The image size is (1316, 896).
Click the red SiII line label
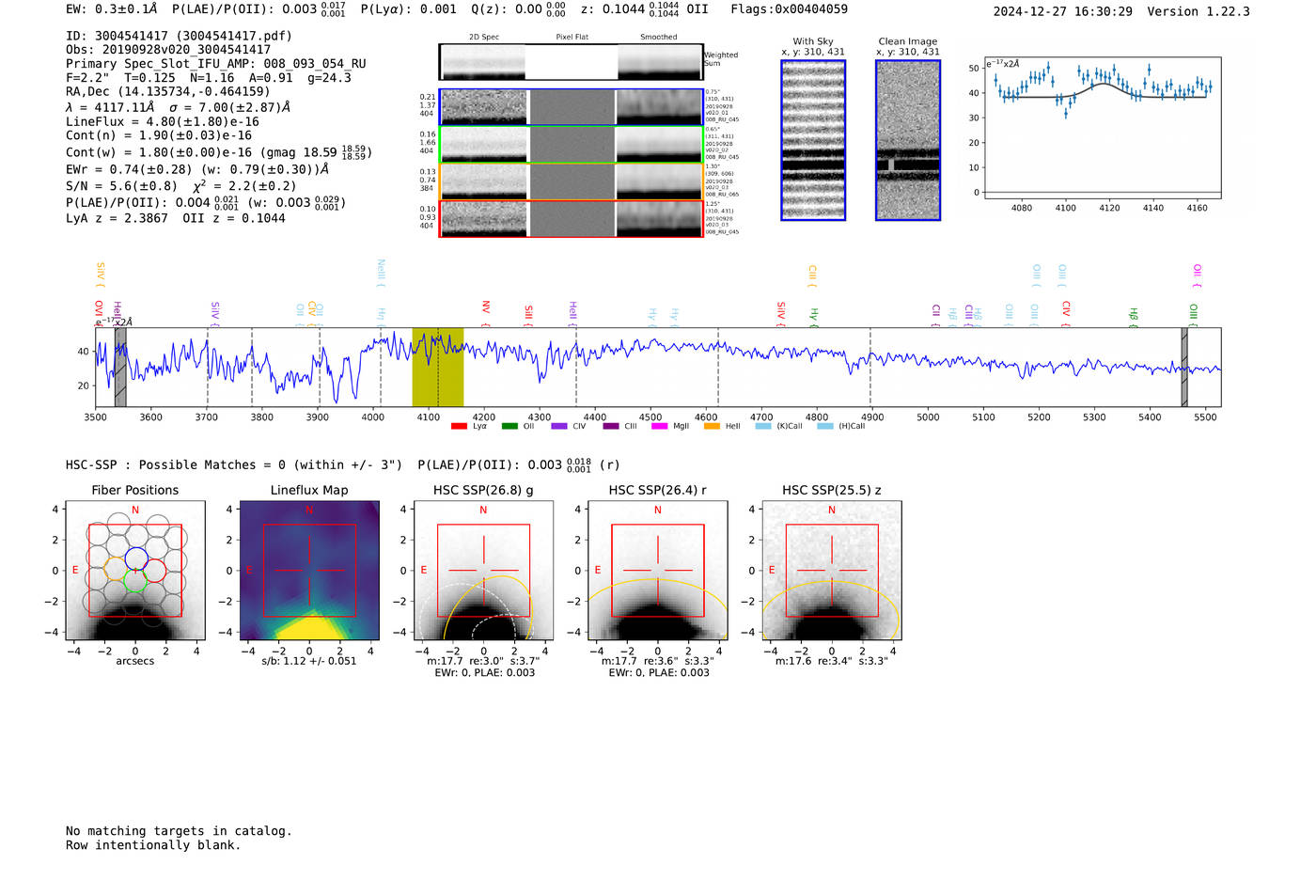click(x=528, y=315)
